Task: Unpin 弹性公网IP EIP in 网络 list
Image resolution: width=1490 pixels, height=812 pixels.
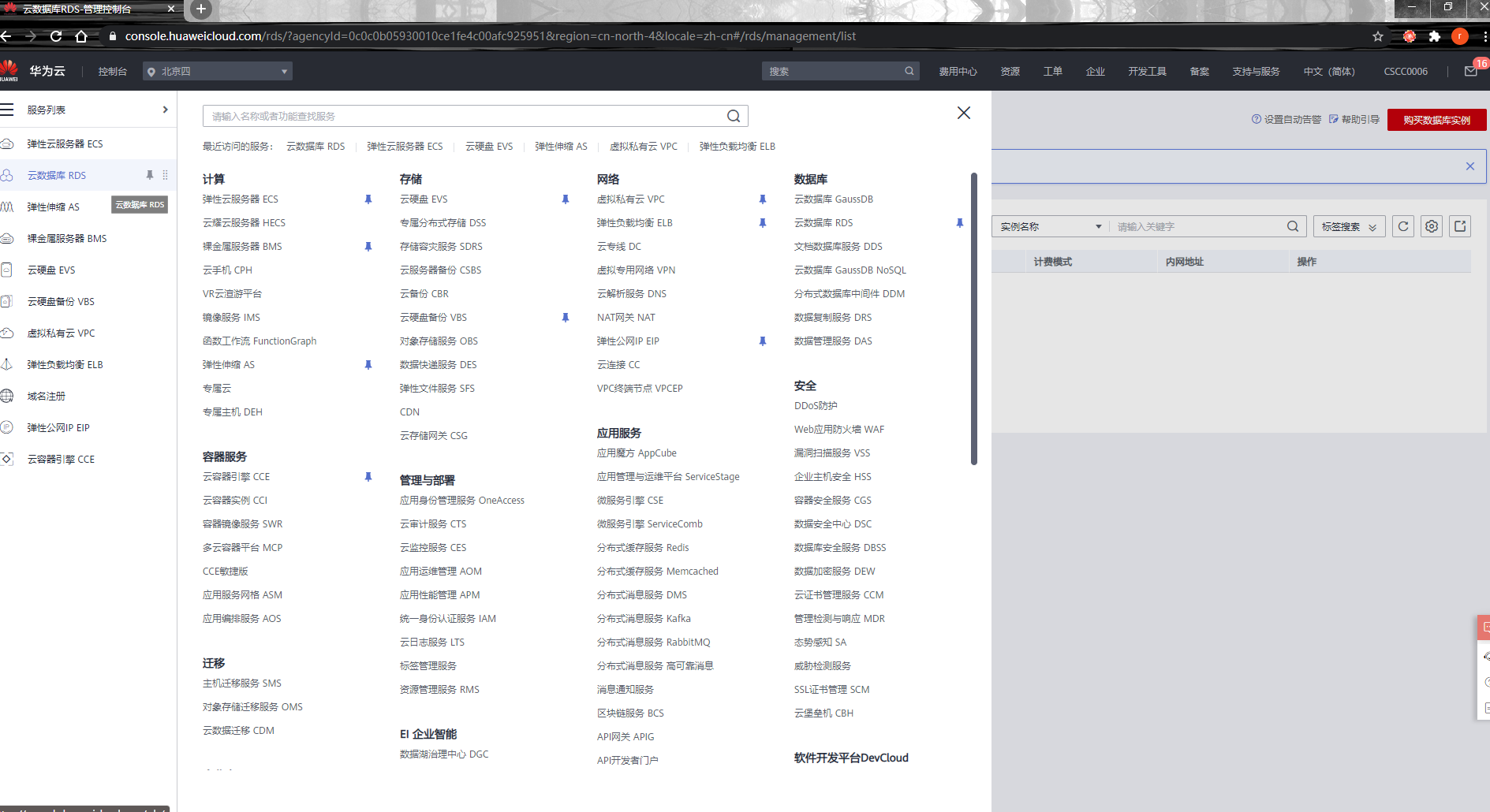Action: coord(763,341)
